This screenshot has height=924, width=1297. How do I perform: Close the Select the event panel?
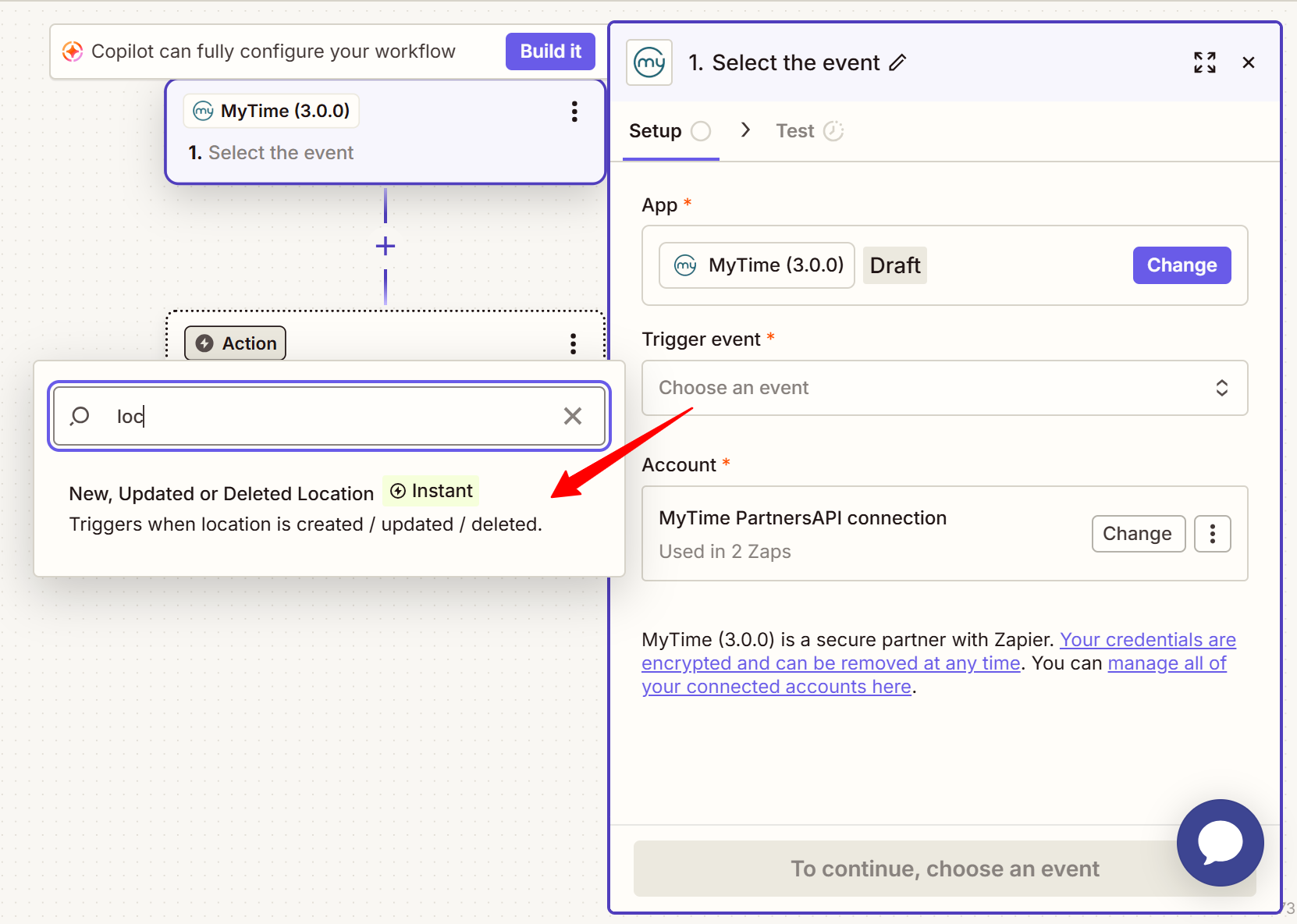[x=1249, y=62]
